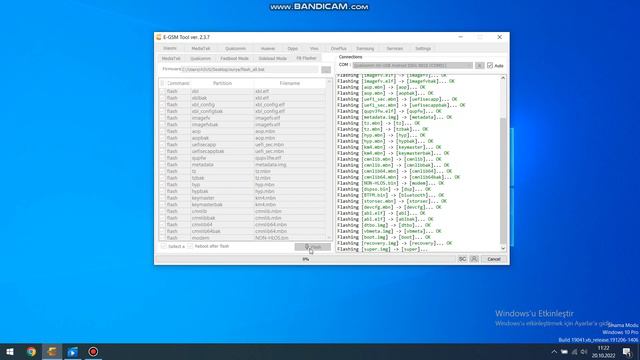Click the NON-HLOS.bin filename cell
The image size is (640, 360).
(x=271, y=238)
